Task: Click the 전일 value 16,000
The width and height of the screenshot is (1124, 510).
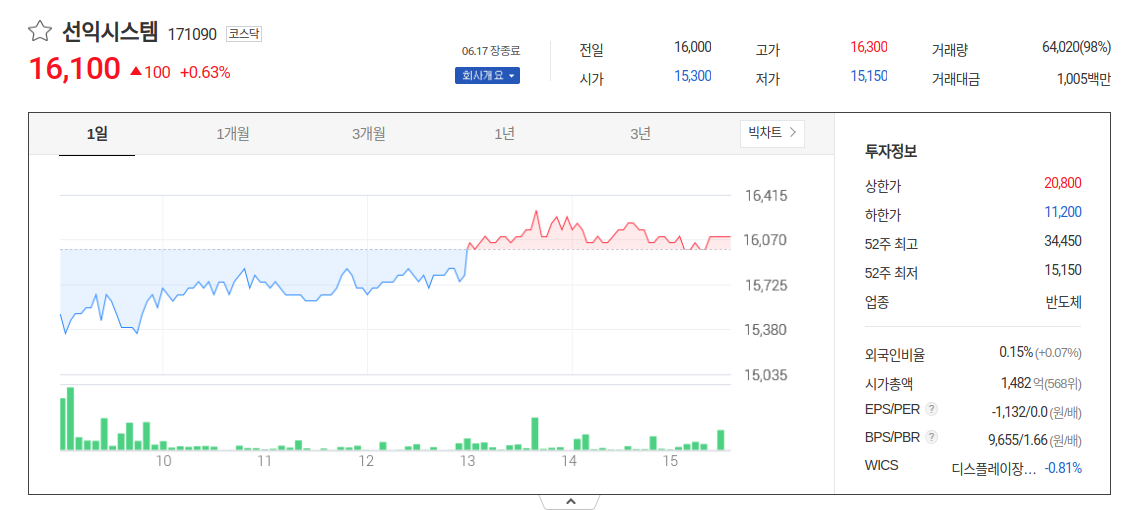Action: pyautogui.click(x=692, y=47)
